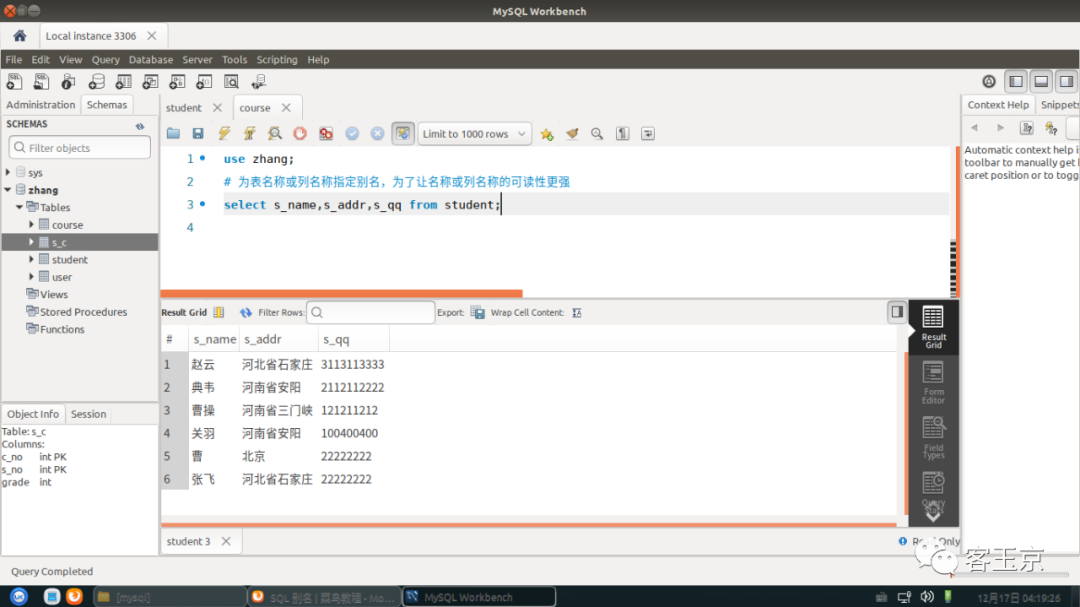Open Field Types result view
This screenshot has height=607, width=1080.
[933, 438]
